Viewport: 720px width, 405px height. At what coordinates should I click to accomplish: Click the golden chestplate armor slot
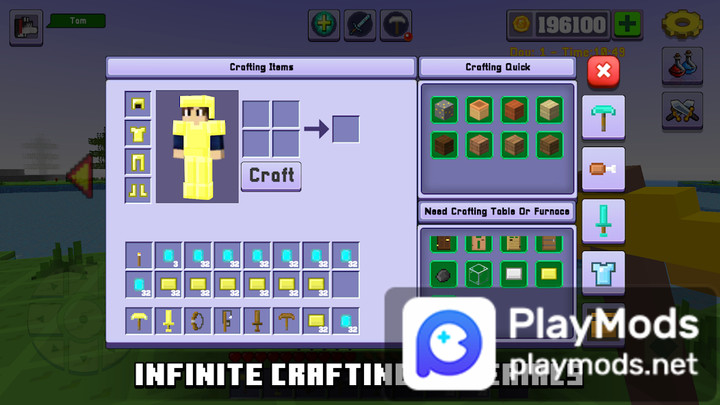[138, 133]
